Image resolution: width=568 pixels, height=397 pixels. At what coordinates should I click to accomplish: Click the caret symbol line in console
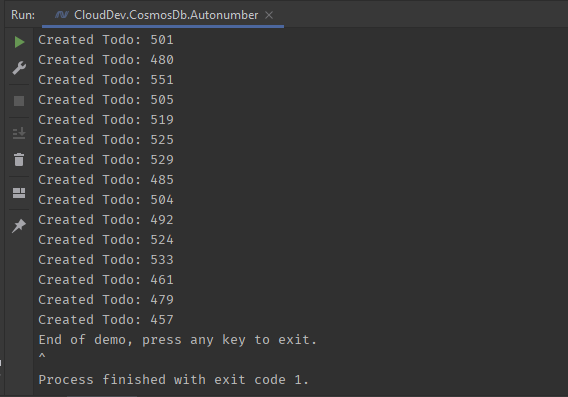pos(42,356)
